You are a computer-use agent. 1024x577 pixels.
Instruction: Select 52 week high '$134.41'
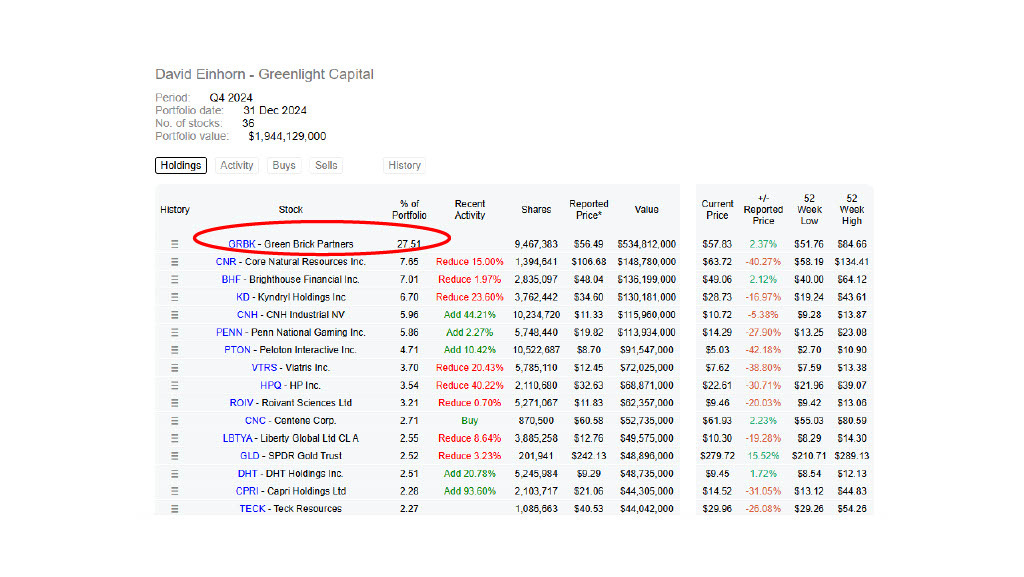click(852, 262)
